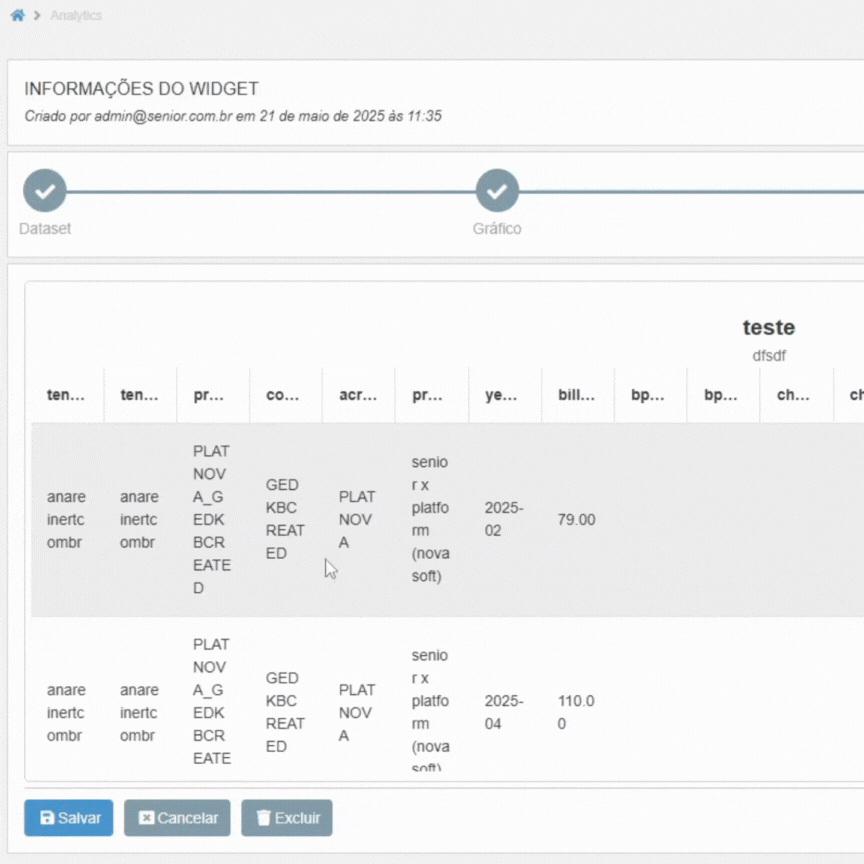Click the 'dfsdf' subtitle

769,356
